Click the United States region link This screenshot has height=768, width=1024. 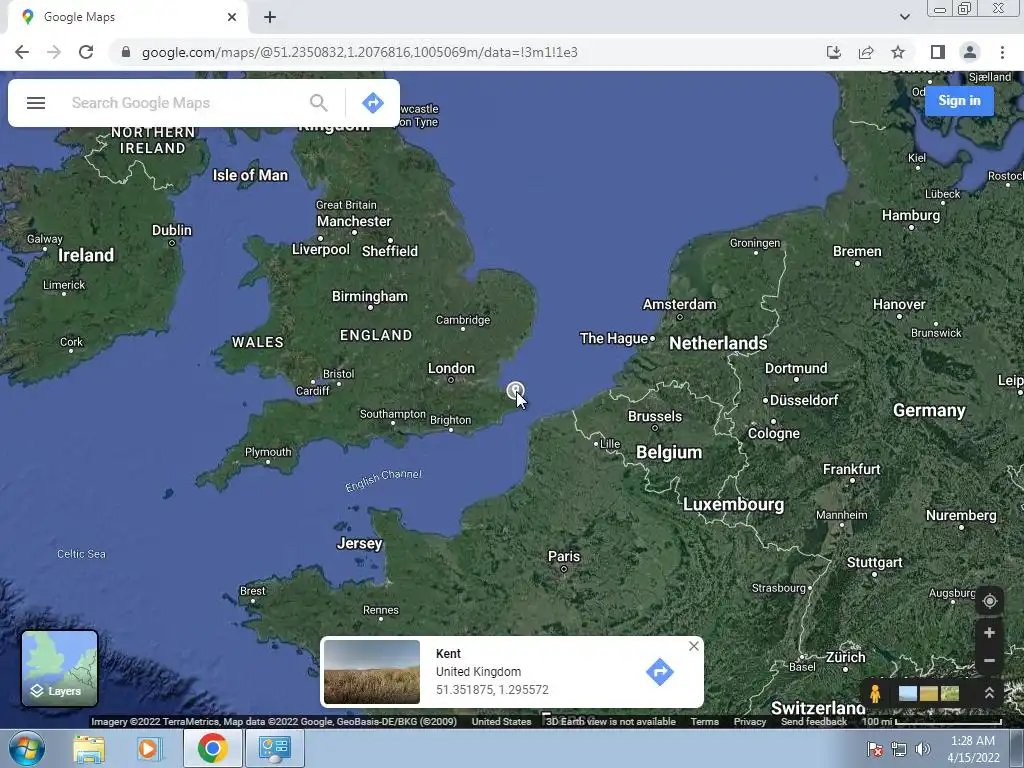point(502,722)
